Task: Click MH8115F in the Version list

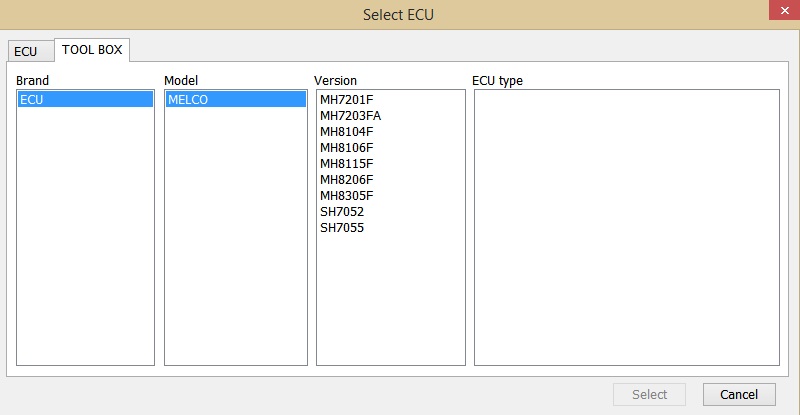Action: pyautogui.click(x=346, y=163)
